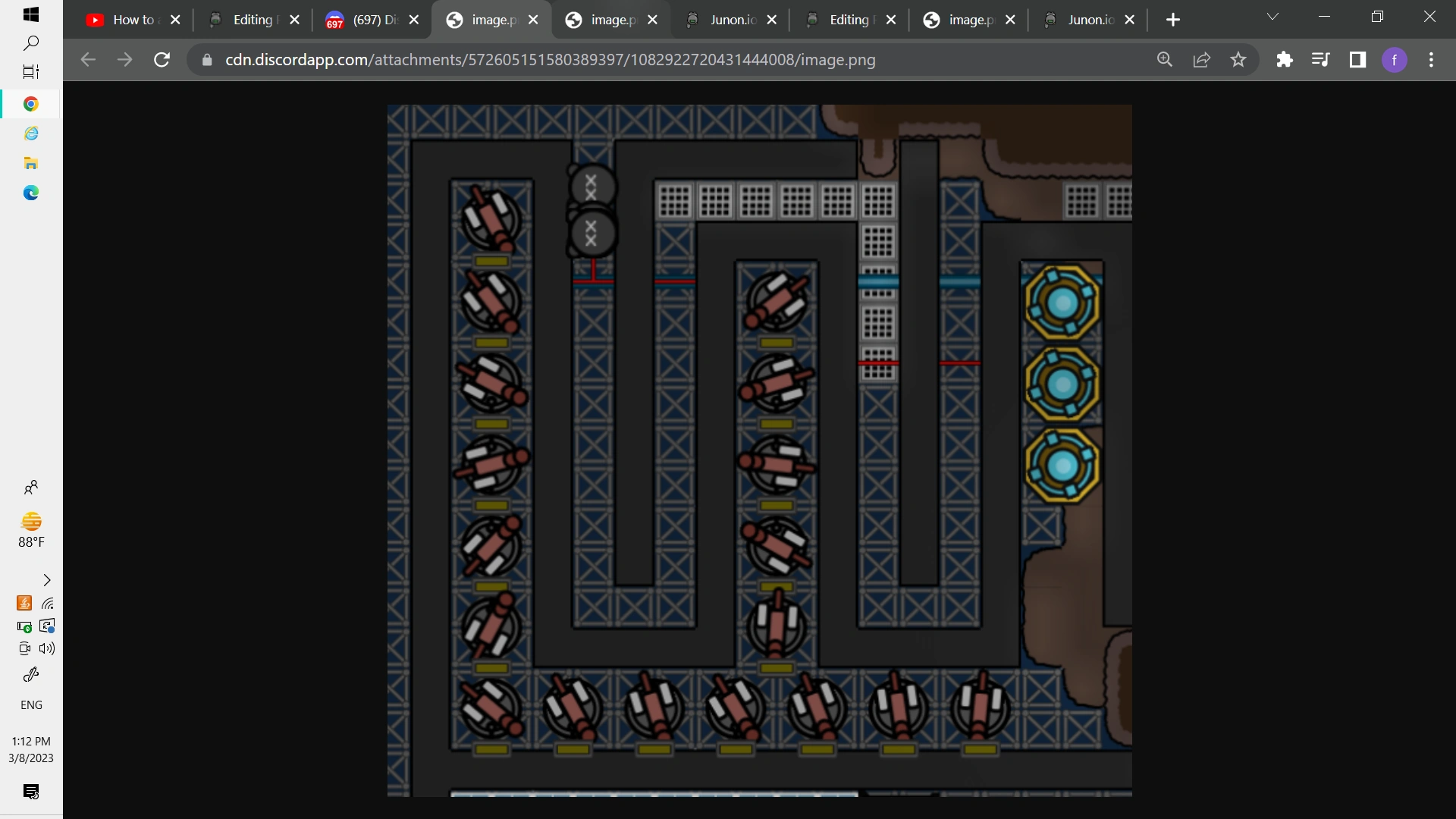1456x819 pixels.
Task: Click the browser reload button
Action: click(162, 60)
